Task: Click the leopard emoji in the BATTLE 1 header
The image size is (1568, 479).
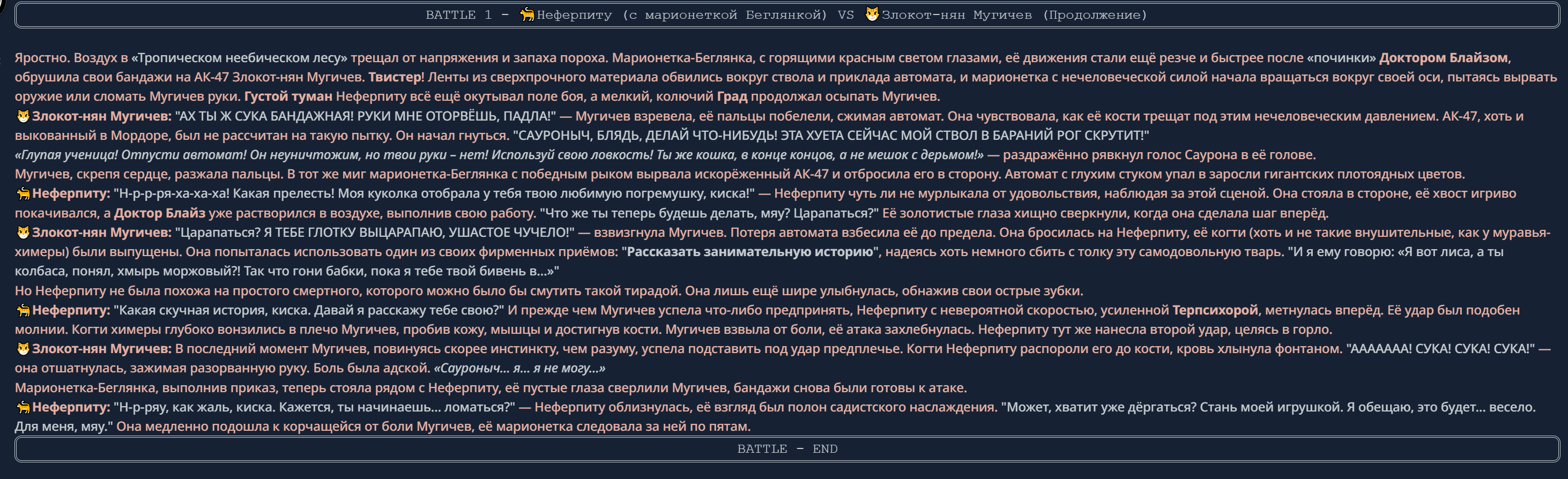Action: tap(527, 14)
